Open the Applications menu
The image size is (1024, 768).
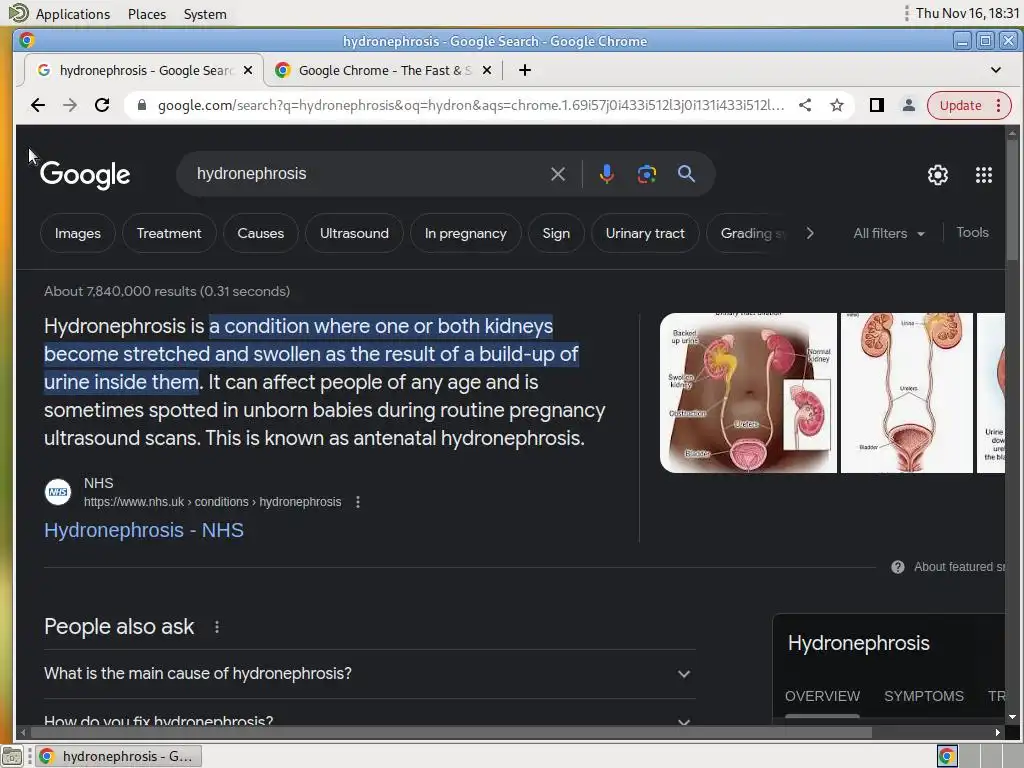coord(72,14)
